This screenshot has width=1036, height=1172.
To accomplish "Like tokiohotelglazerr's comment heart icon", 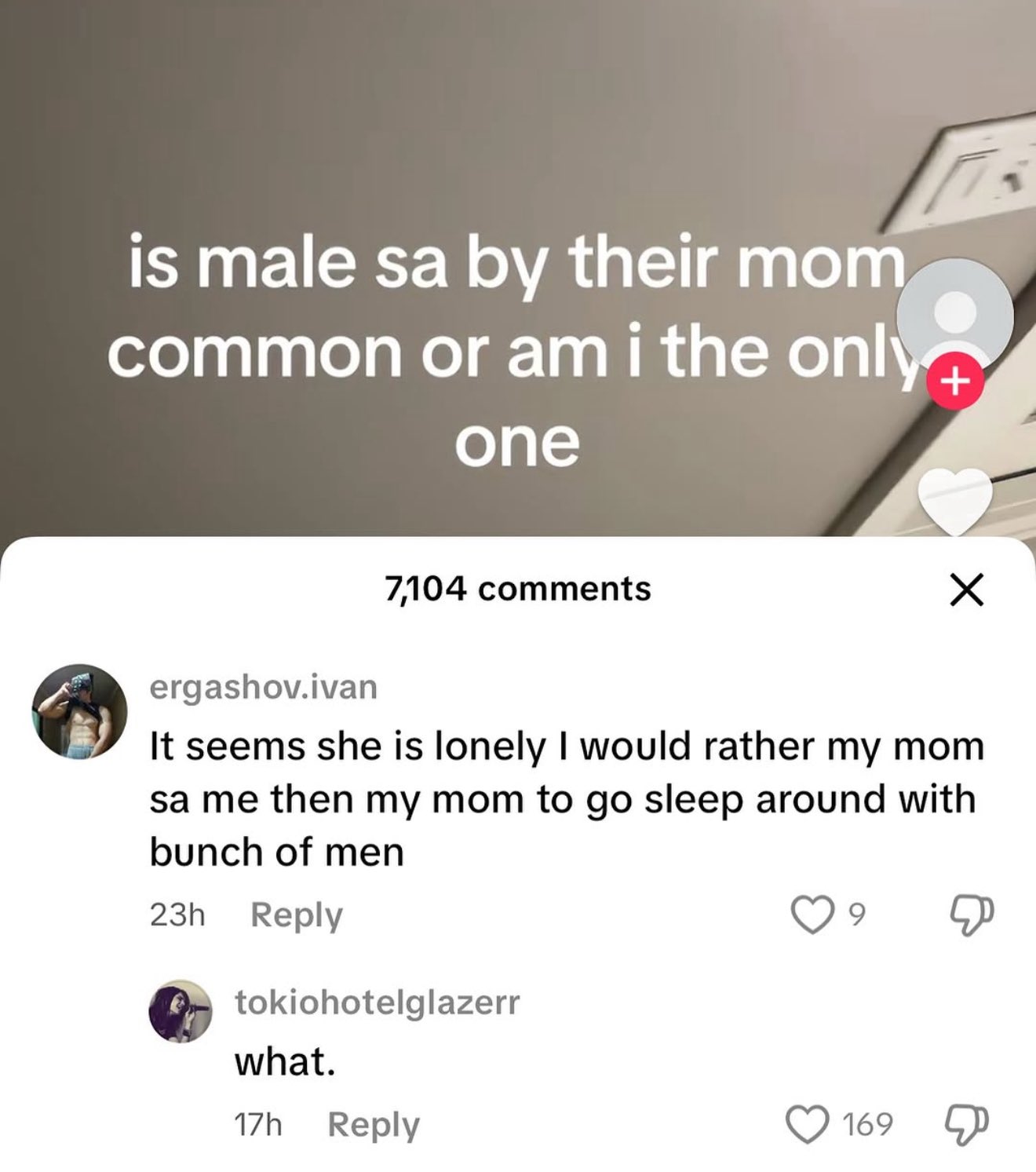I will click(x=808, y=1123).
